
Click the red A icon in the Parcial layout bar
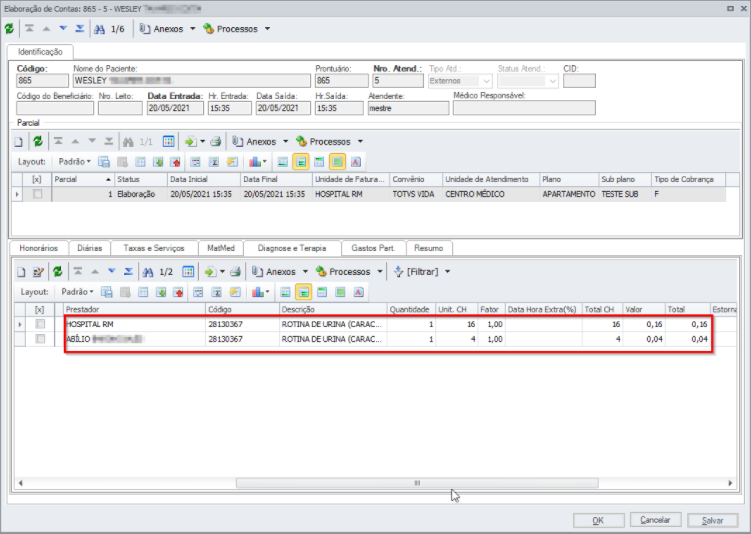point(356,162)
